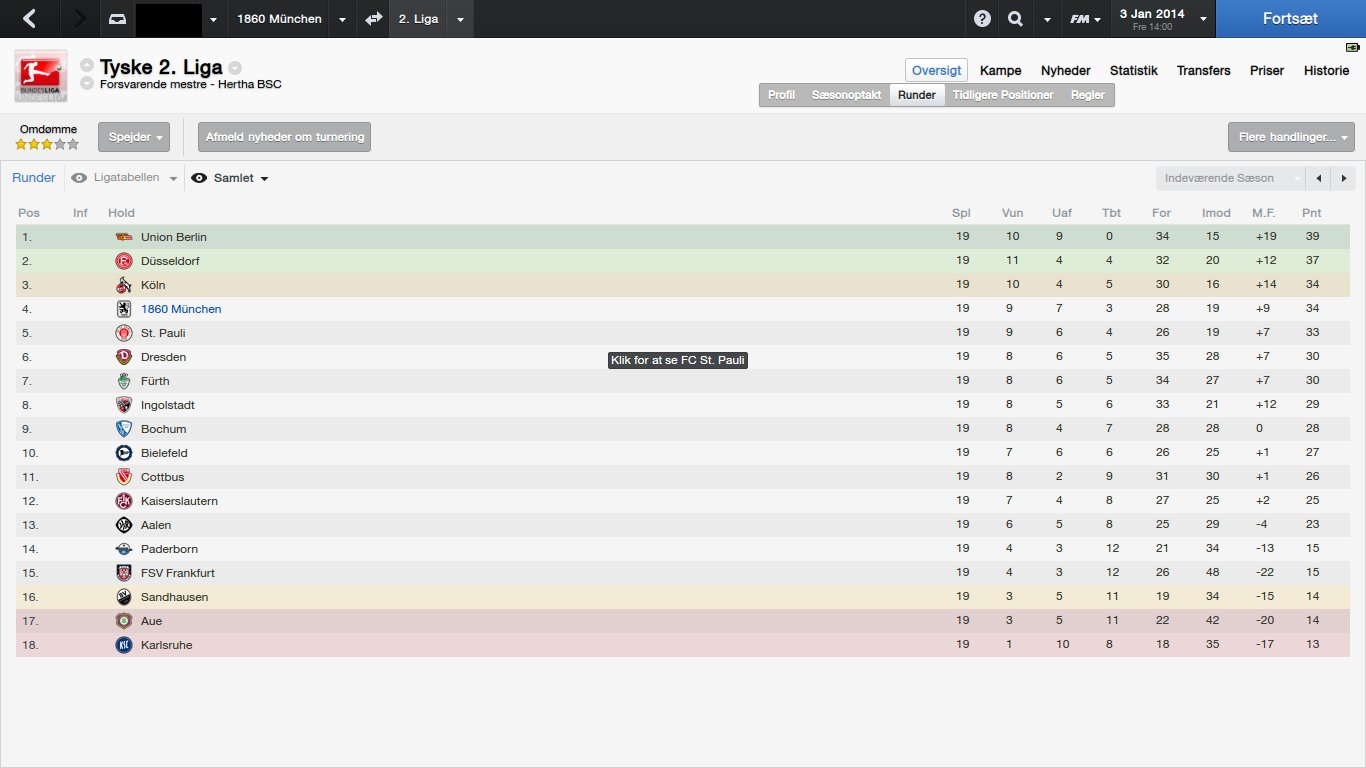
Task: Open the help question mark icon
Action: tap(983, 19)
